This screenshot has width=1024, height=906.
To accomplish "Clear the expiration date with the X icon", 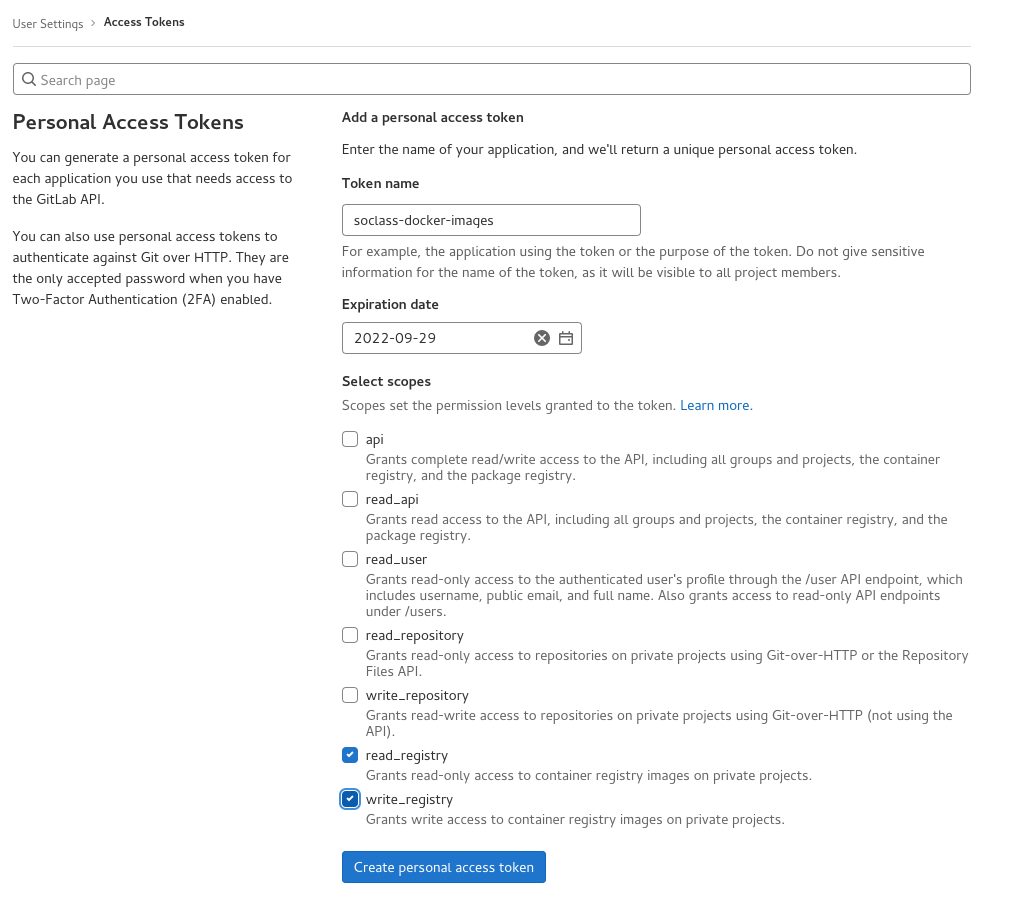I will point(542,338).
